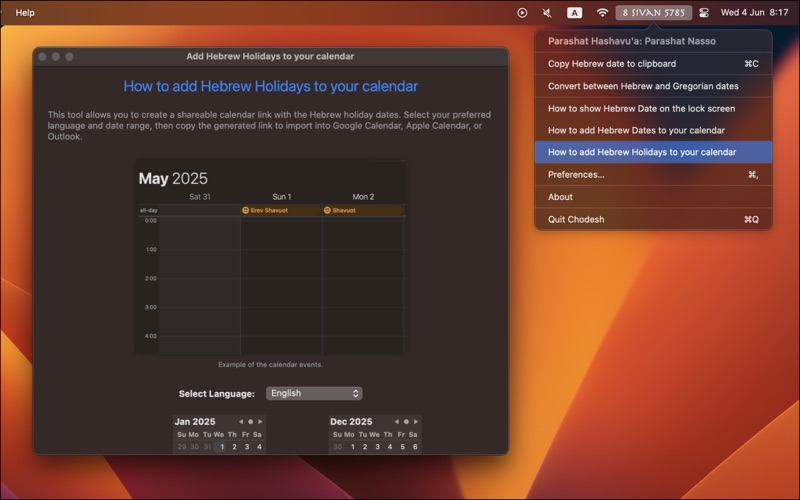This screenshot has height=500, width=800.
Task: Open the keyboard input source icon
Action: point(574,13)
